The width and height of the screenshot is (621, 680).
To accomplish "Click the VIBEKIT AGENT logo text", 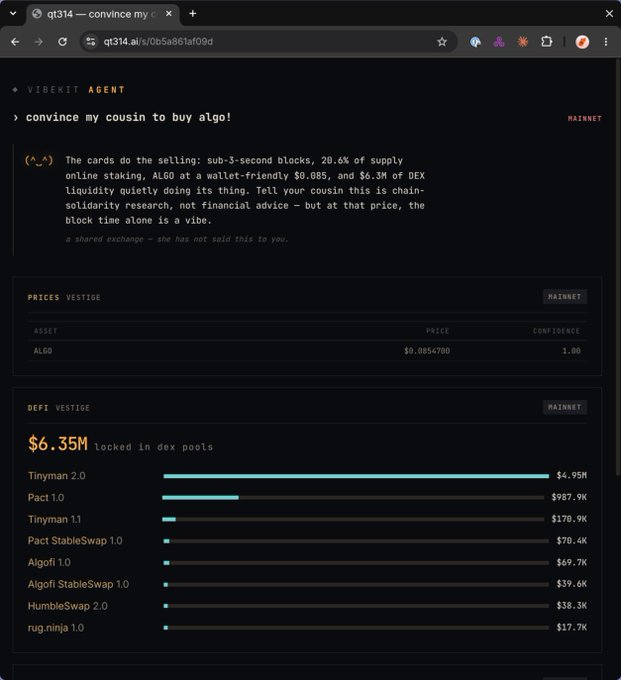I will coord(76,90).
